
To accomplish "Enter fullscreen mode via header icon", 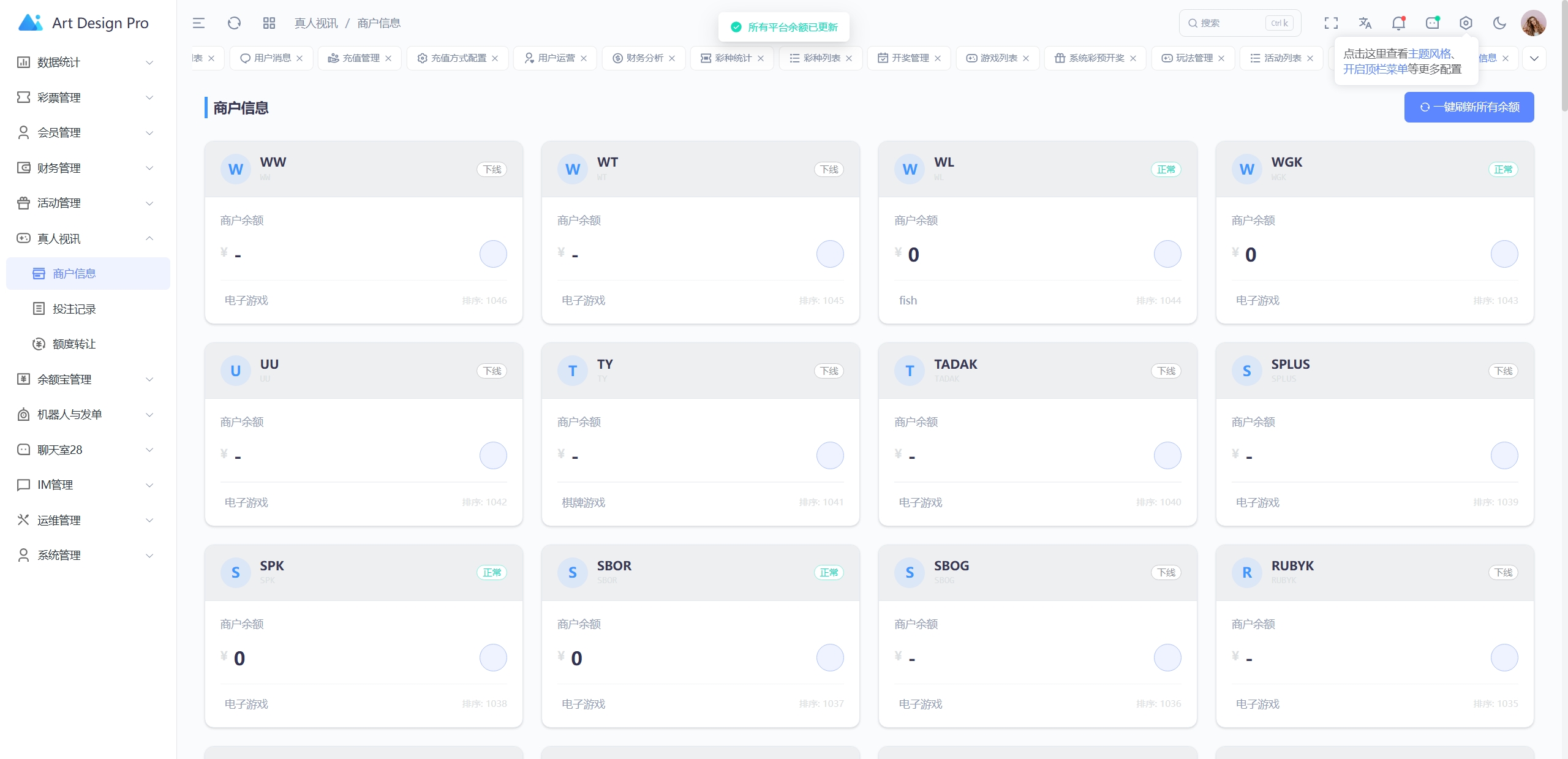I will [1331, 23].
